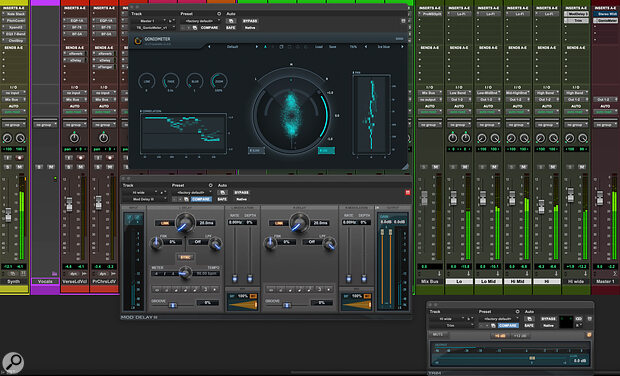Open ModDelay 3 insert on Hi wide

pos(576,14)
